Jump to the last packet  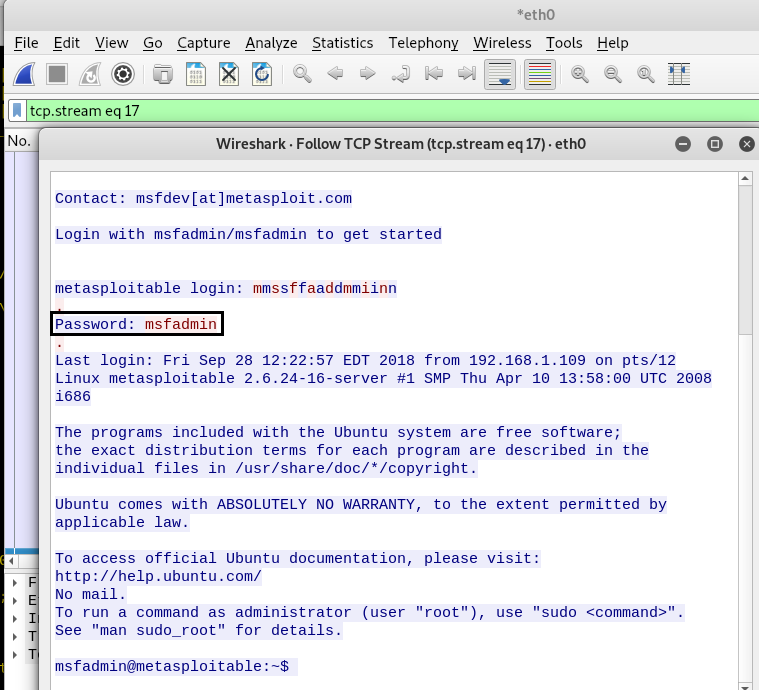pyautogui.click(x=467, y=74)
